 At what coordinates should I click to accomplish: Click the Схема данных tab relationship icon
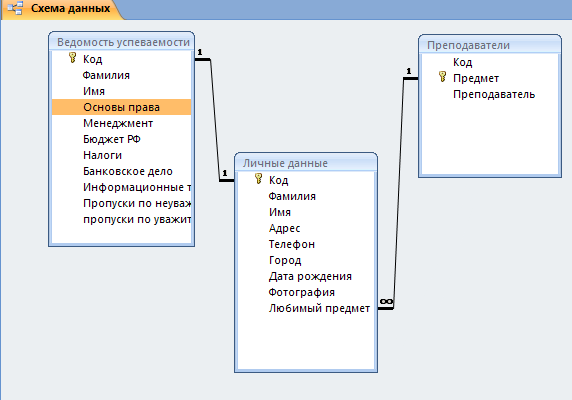(16, 8)
